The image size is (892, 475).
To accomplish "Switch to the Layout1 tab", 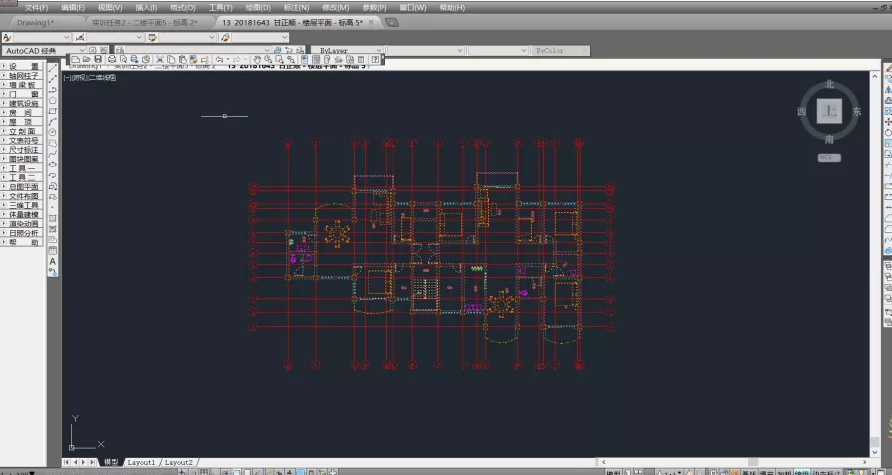I will click(141, 462).
